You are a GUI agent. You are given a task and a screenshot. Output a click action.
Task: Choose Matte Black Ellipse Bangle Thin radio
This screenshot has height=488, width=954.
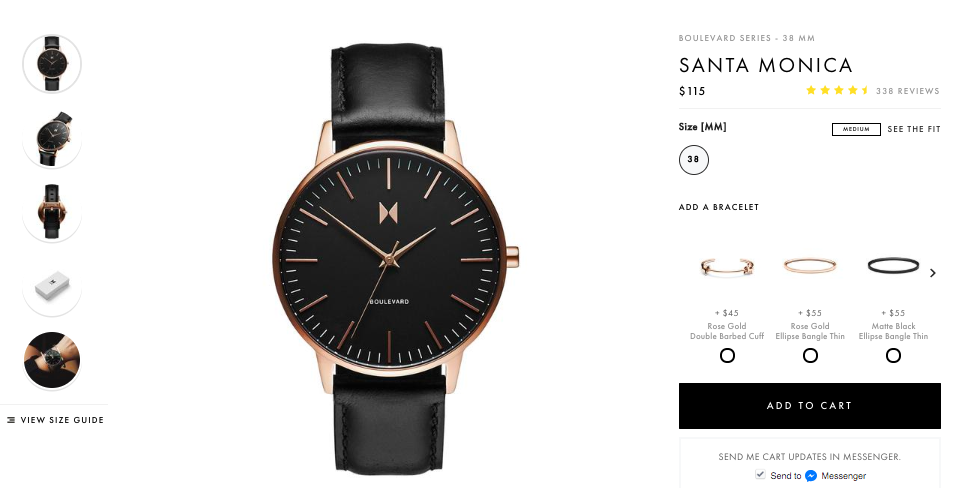pos(893,355)
